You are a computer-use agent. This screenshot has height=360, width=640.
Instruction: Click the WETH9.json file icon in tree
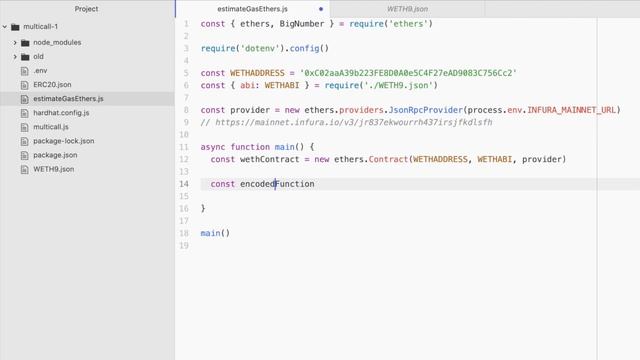(24, 169)
